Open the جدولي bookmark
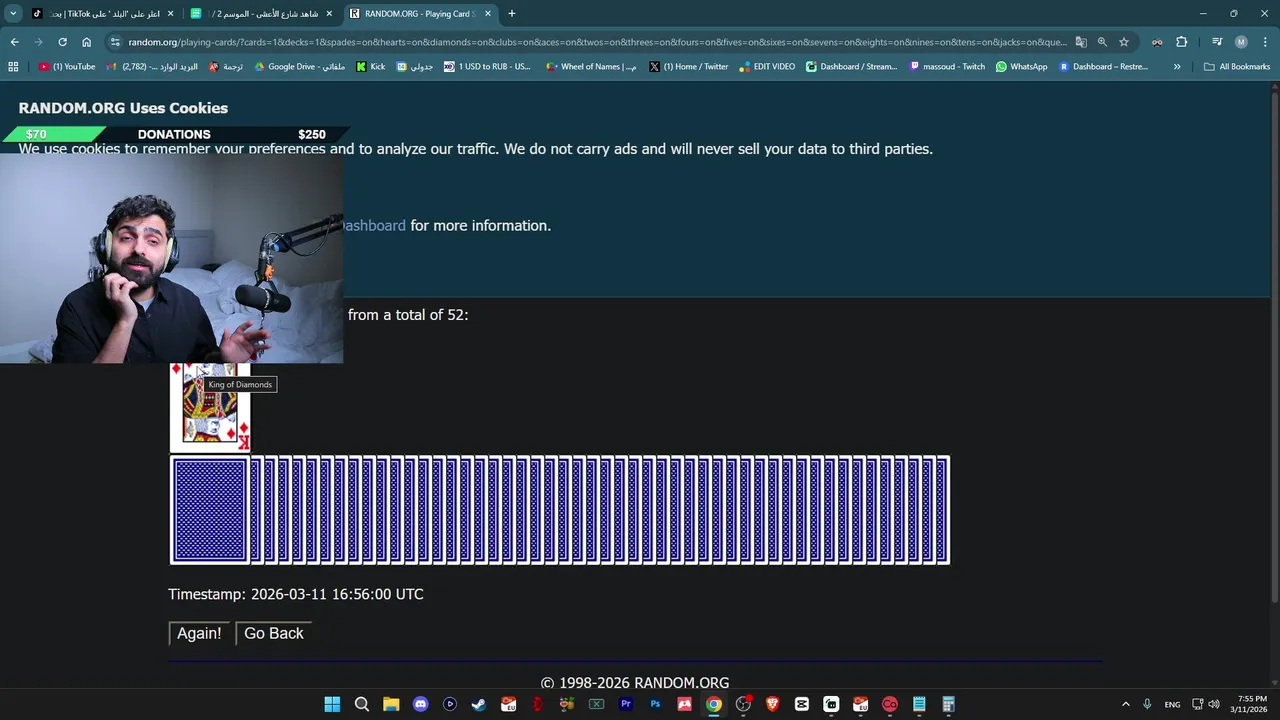The width and height of the screenshot is (1280, 720). click(415, 67)
